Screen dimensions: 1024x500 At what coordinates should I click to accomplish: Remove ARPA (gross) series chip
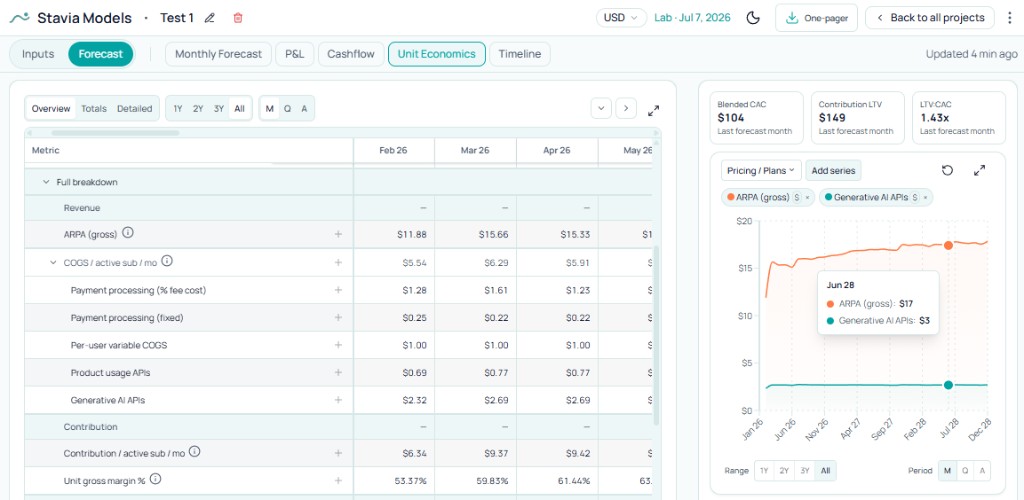click(807, 197)
